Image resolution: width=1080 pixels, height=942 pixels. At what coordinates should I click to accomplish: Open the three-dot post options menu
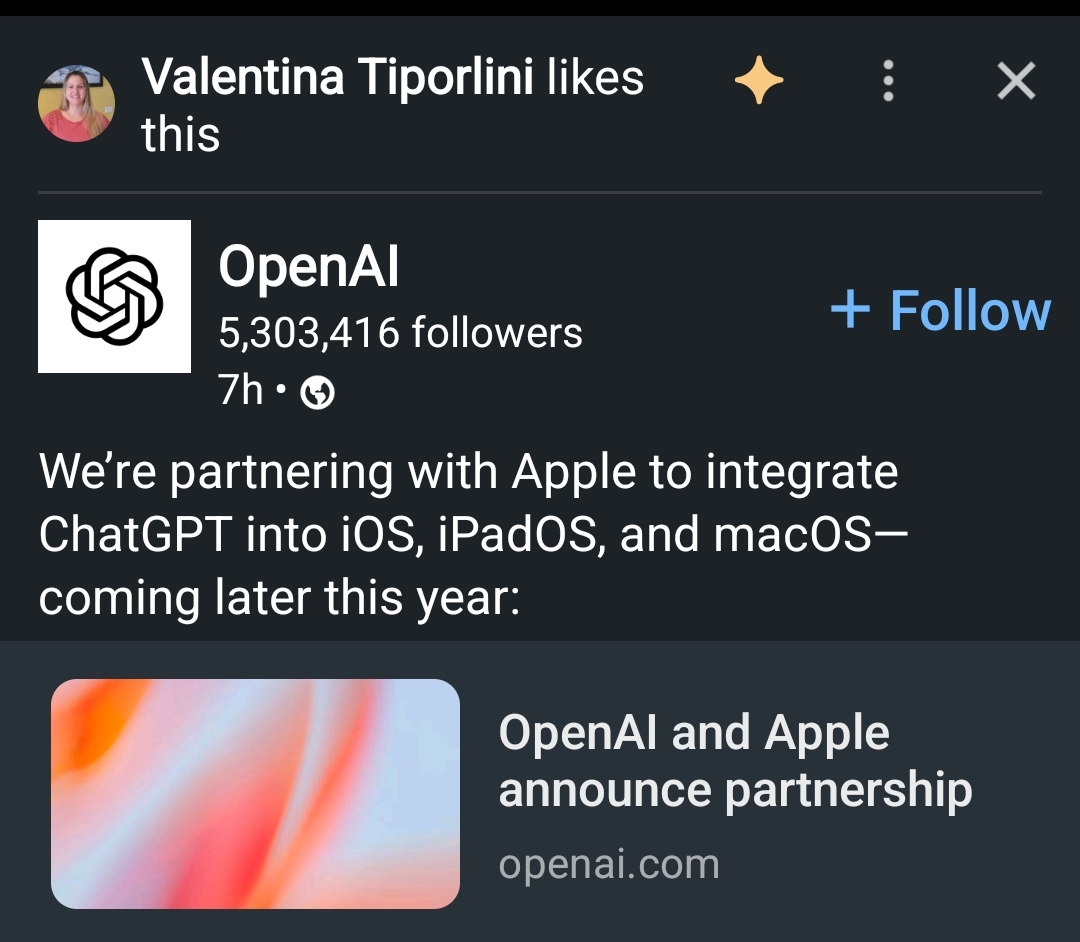pos(888,82)
